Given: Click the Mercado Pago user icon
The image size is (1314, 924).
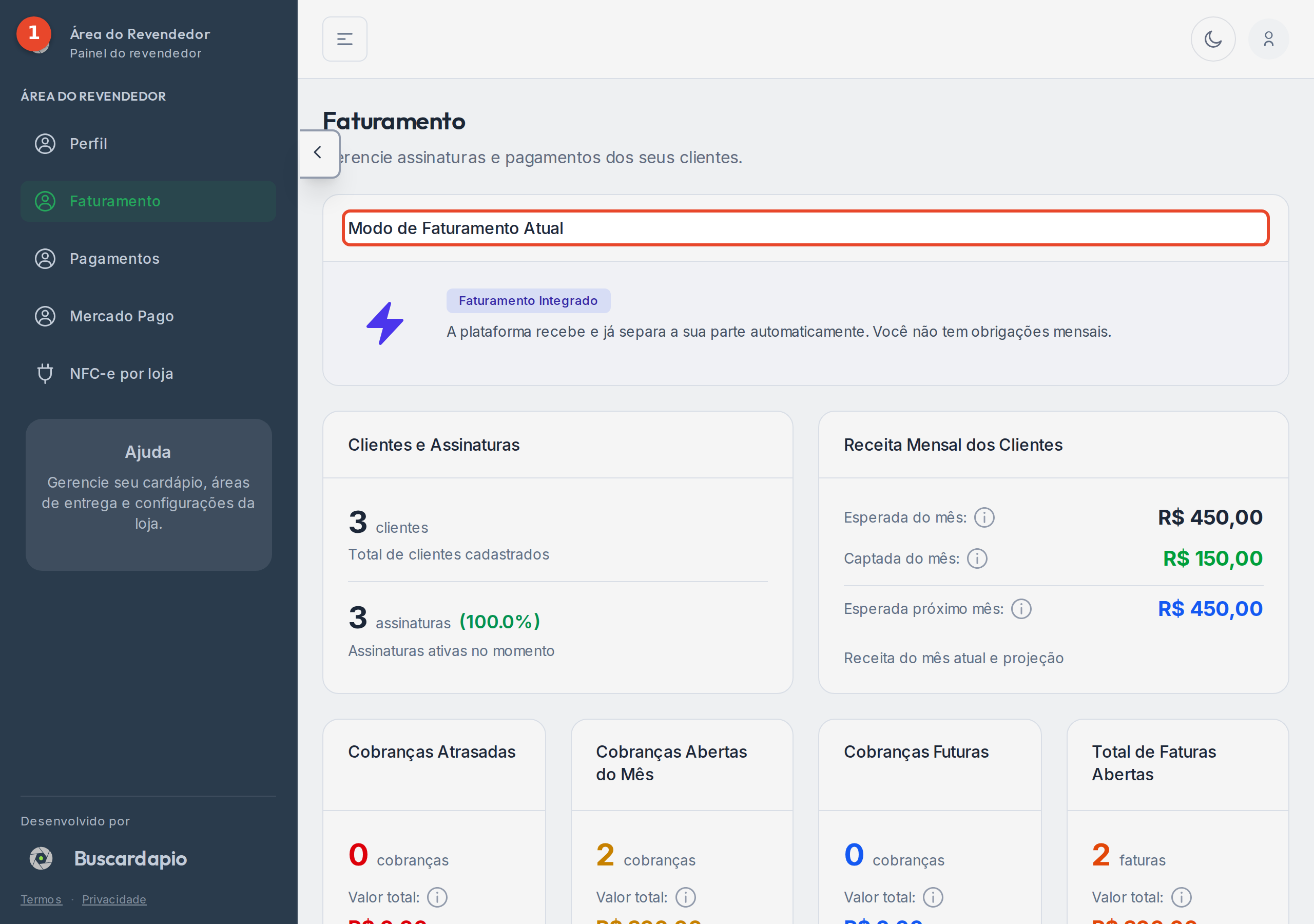Looking at the screenshot, I should 45,316.
